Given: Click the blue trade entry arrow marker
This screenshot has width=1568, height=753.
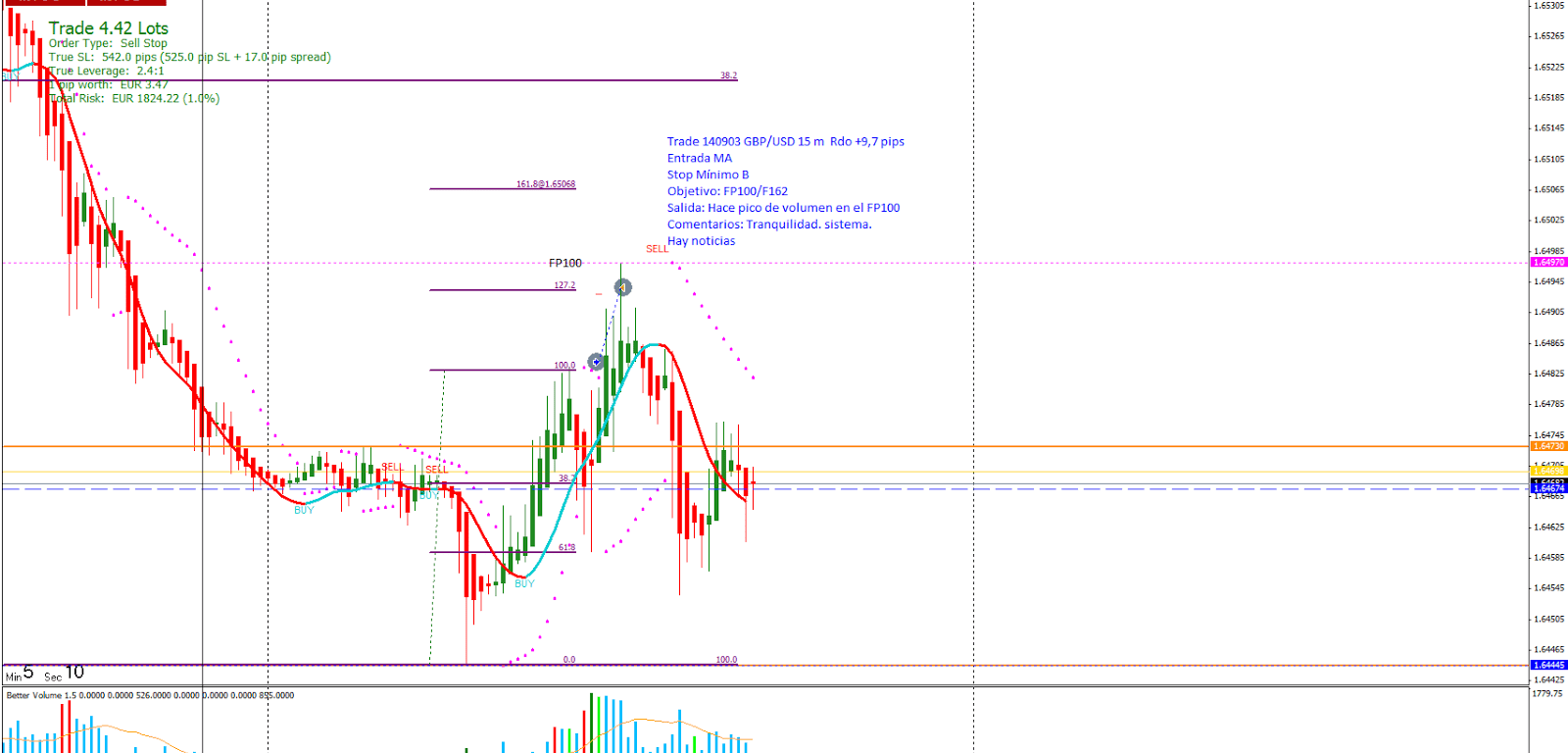Looking at the screenshot, I should (596, 362).
